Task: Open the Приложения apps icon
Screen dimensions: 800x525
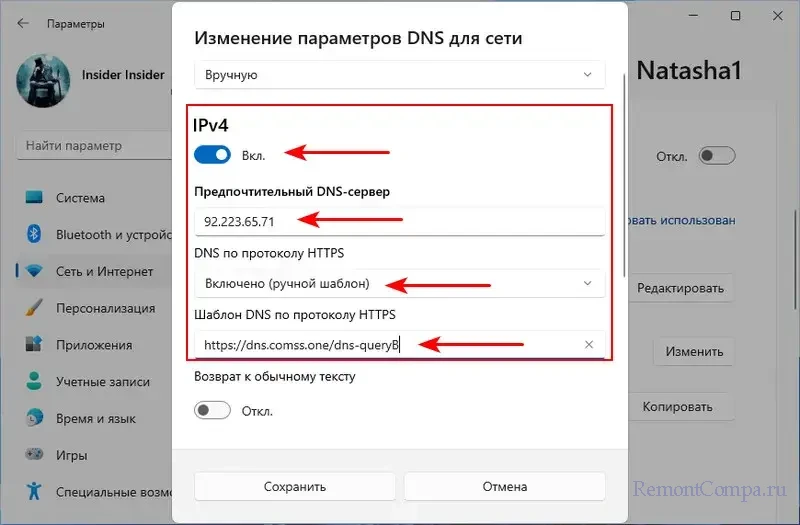Action: coord(35,345)
